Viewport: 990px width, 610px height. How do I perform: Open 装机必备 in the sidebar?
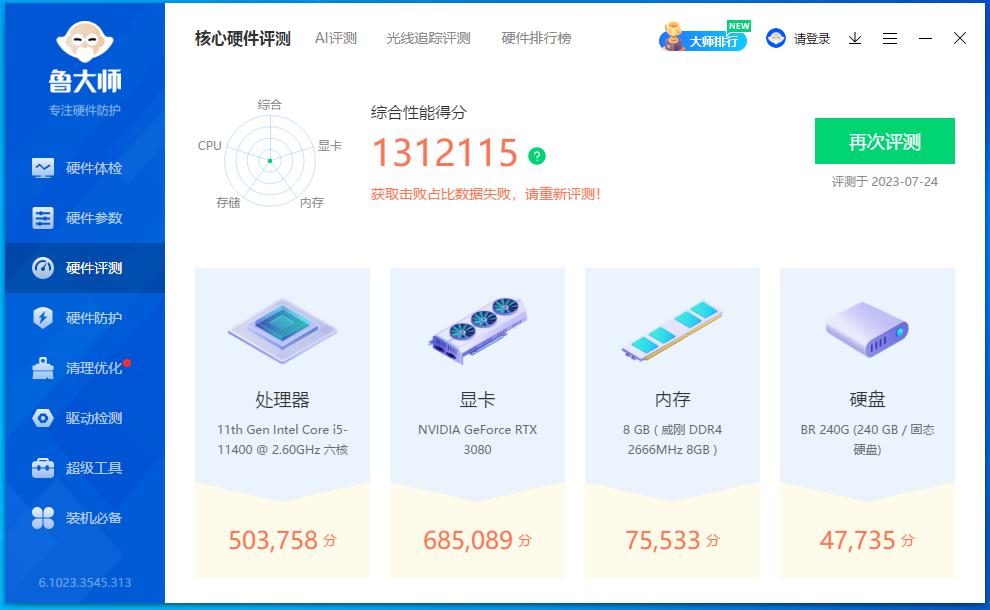[85, 518]
